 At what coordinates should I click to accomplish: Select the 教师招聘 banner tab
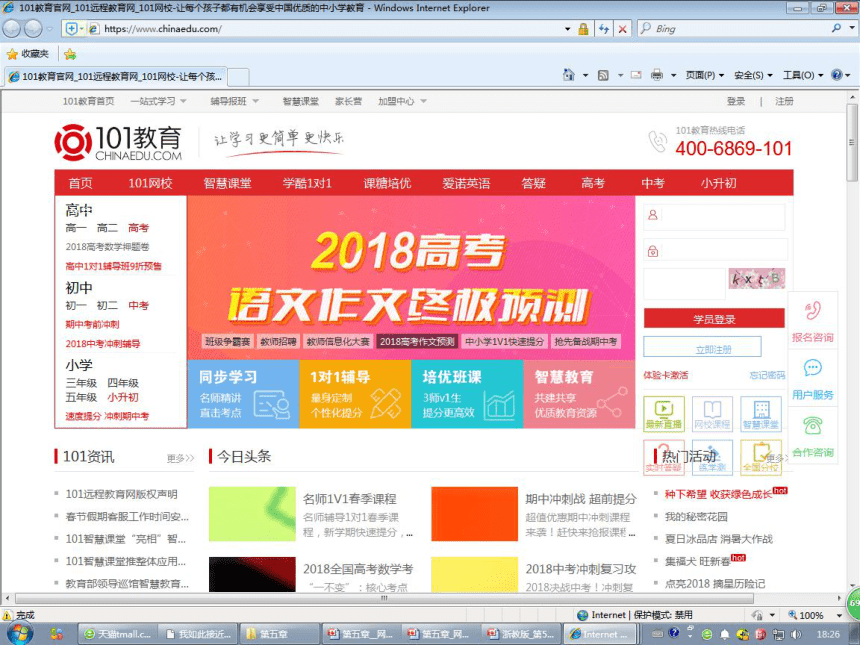(x=279, y=342)
